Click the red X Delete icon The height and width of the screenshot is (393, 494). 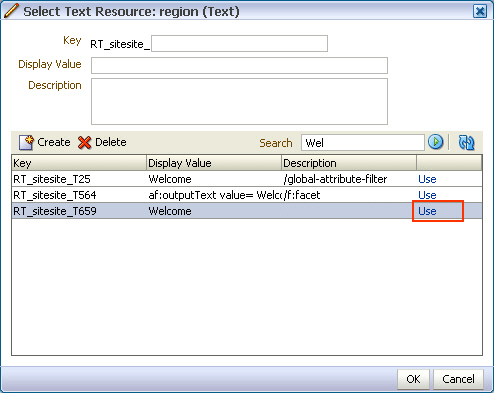(84, 143)
